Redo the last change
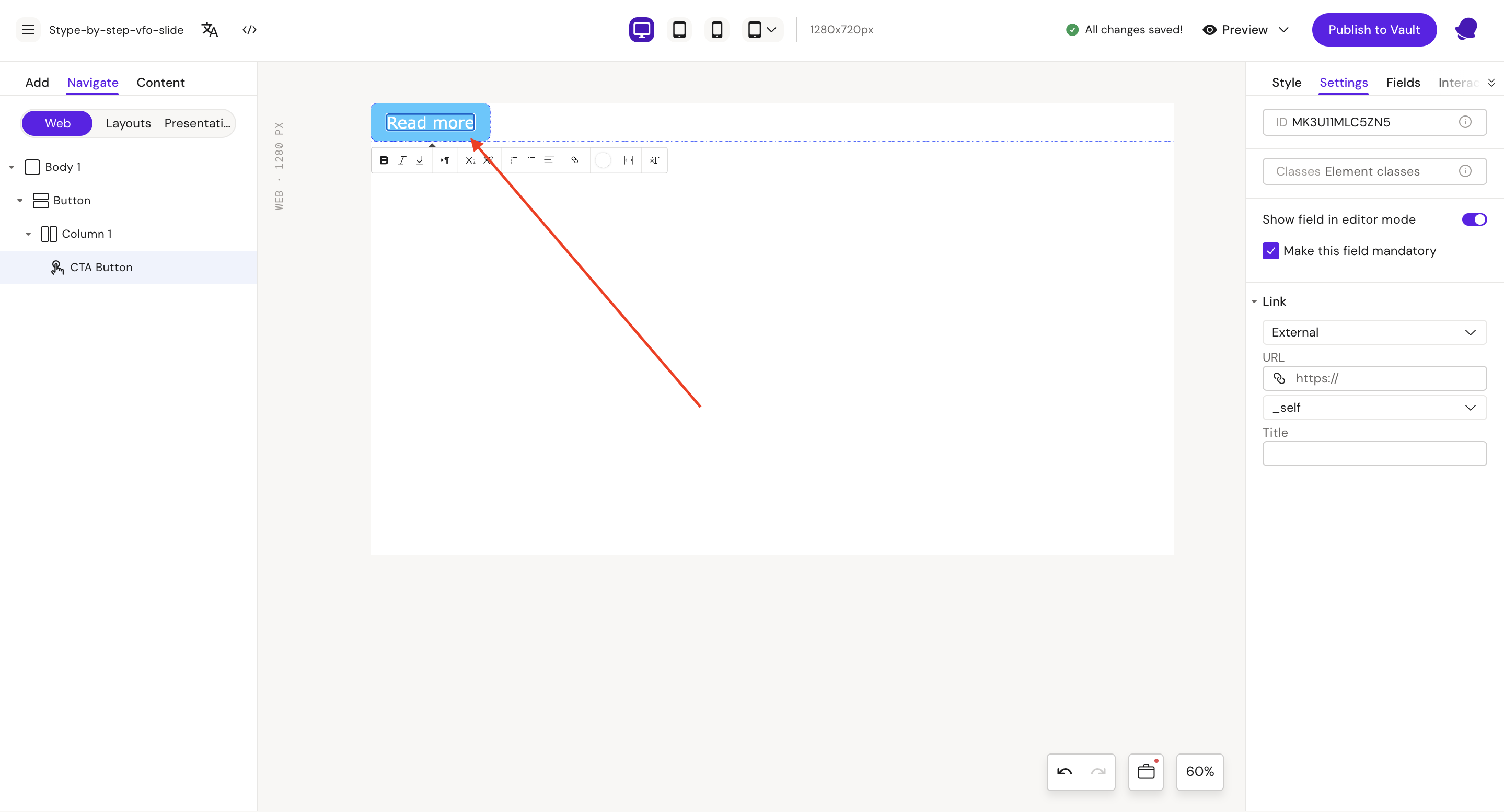The width and height of the screenshot is (1504, 812). 1097,771
